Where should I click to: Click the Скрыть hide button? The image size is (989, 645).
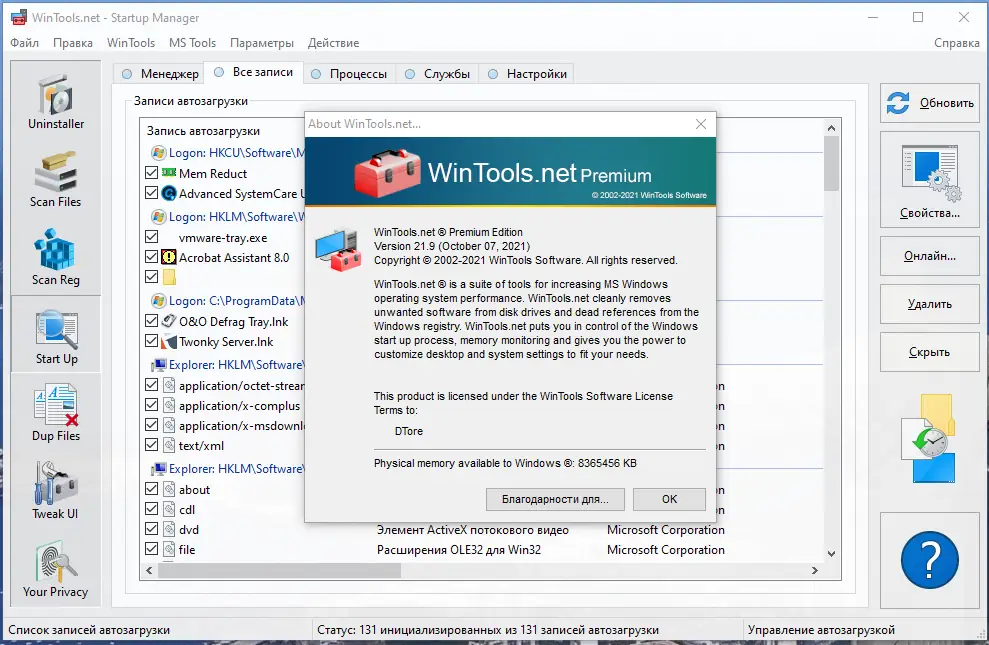click(x=930, y=352)
